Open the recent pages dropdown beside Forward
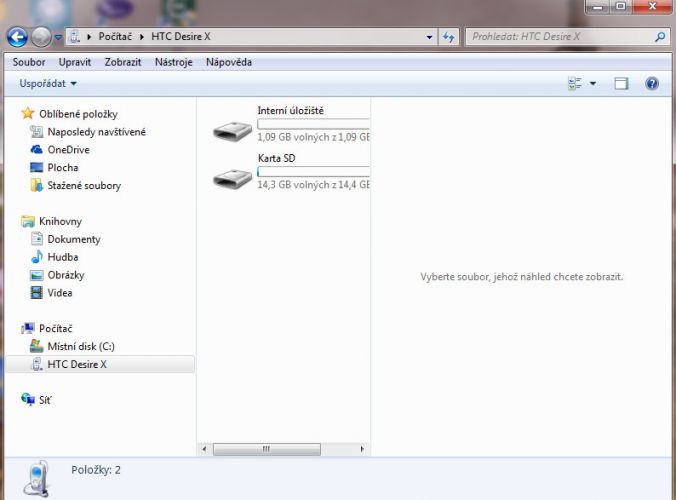Image resolution: width=676 pixels, height=500 pixels. click(x=58, y=38)
